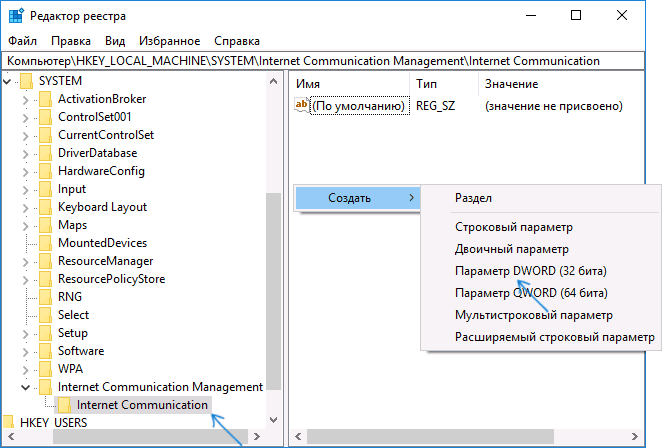662x448 pixels.
Task: Click the Internet Communication subfolder icon
Action: [64, 405]
